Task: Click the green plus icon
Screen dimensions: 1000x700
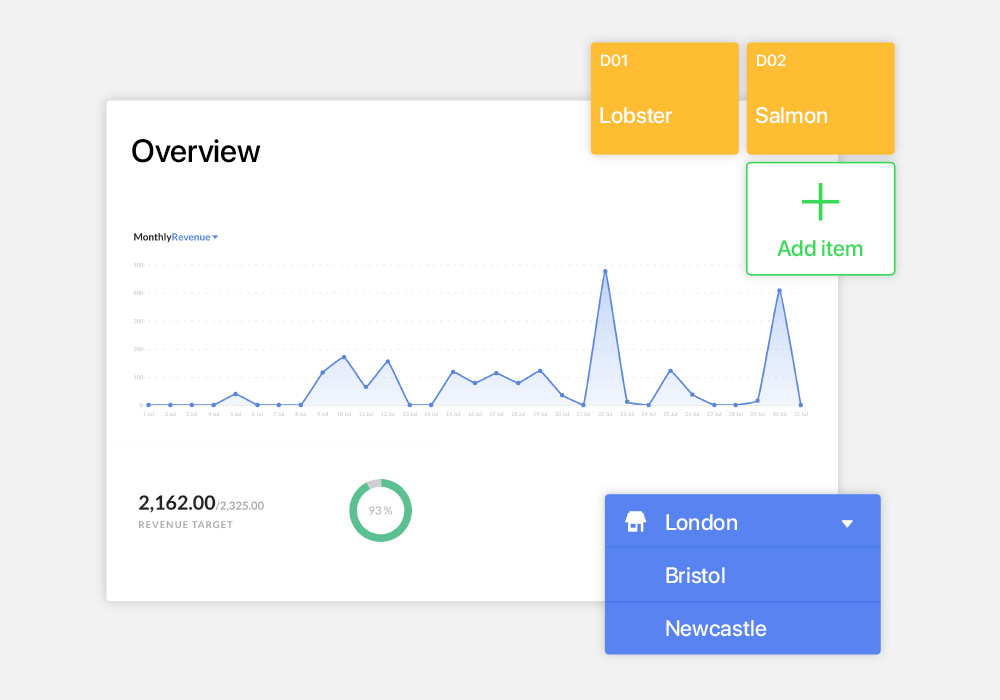Action: click(820, 202)
